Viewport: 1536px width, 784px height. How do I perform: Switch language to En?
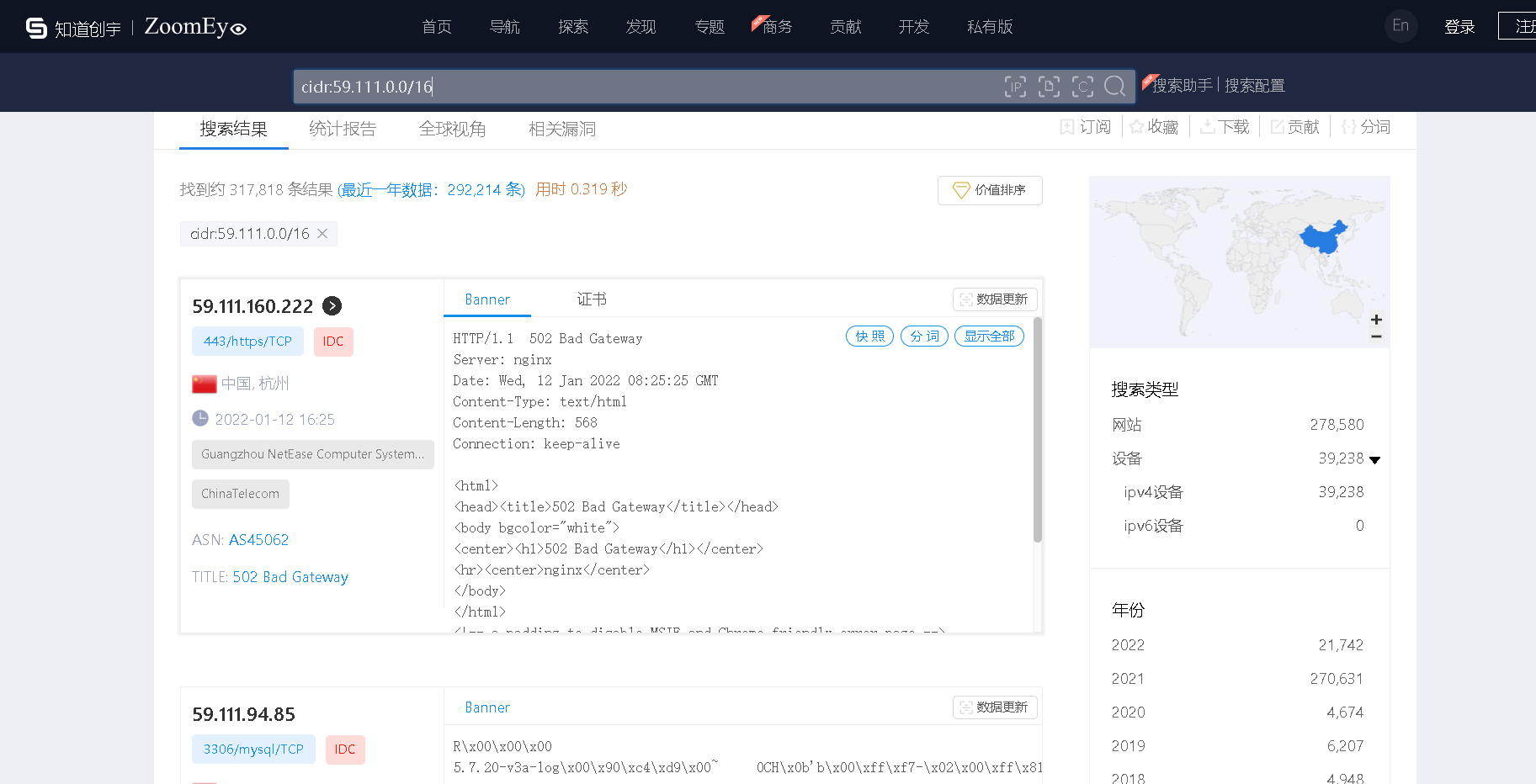tap(1400, 25)
